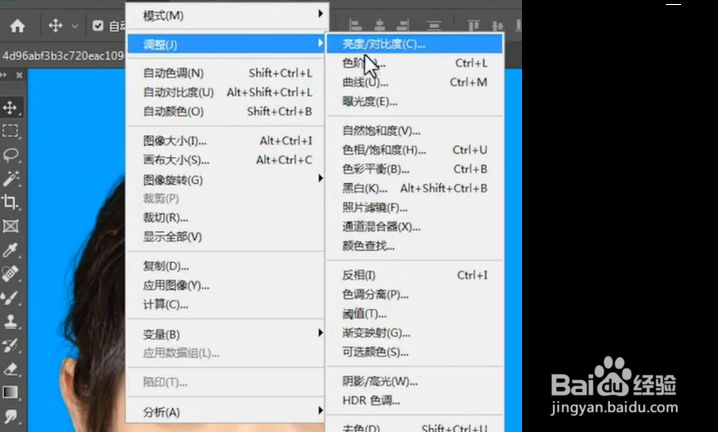Expand the 分析(A) submenu
718x432 pixels.
click(226, 412)
